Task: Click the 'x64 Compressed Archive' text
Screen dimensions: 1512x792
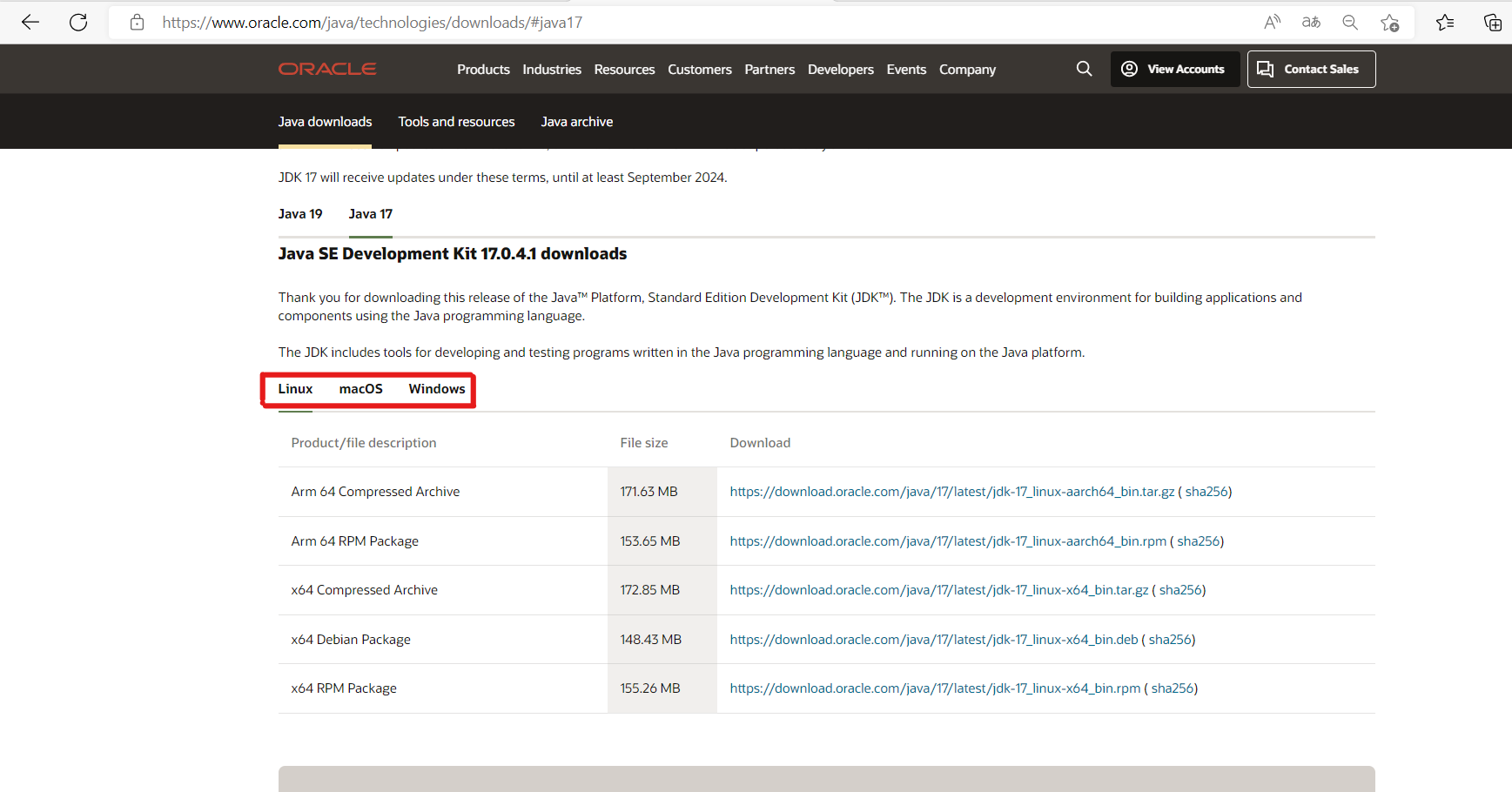Action: pyautogui.click(x=364, y=590)
